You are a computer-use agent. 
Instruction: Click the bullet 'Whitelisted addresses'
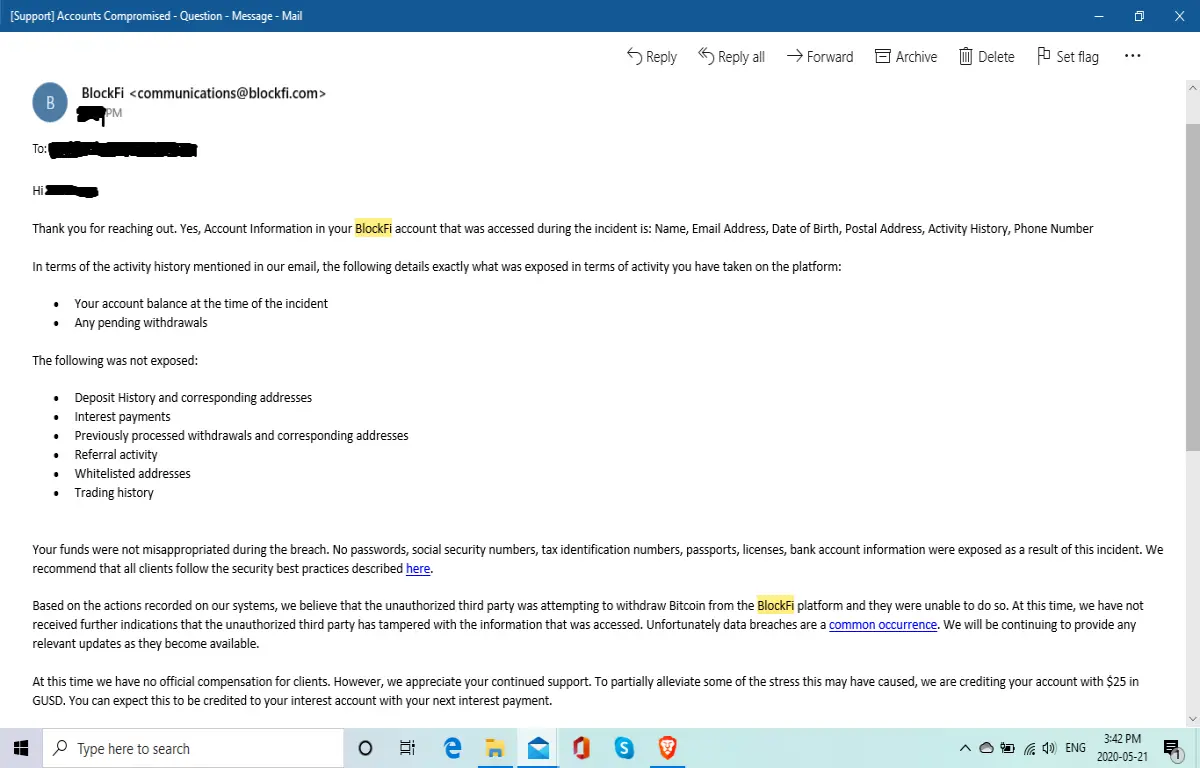pyautogui.click(x=132, y=473)
